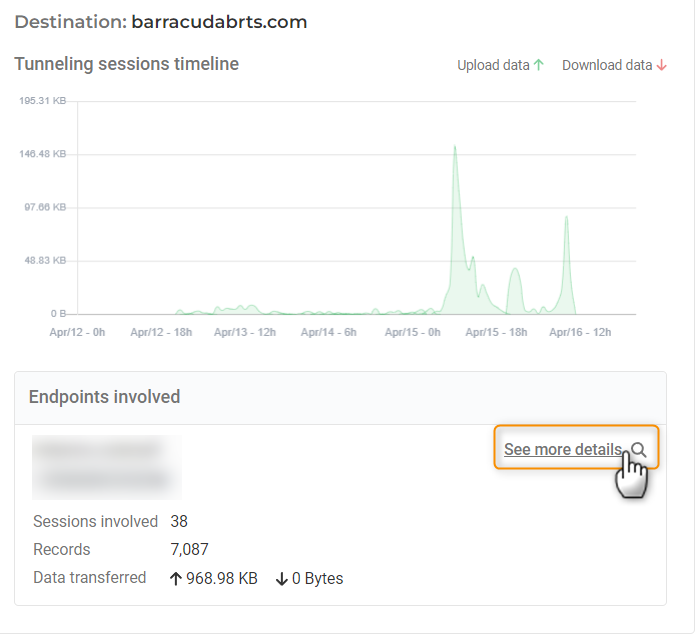Open the See more details link
This screenshot has height=638, width=697.
(562, 450)
